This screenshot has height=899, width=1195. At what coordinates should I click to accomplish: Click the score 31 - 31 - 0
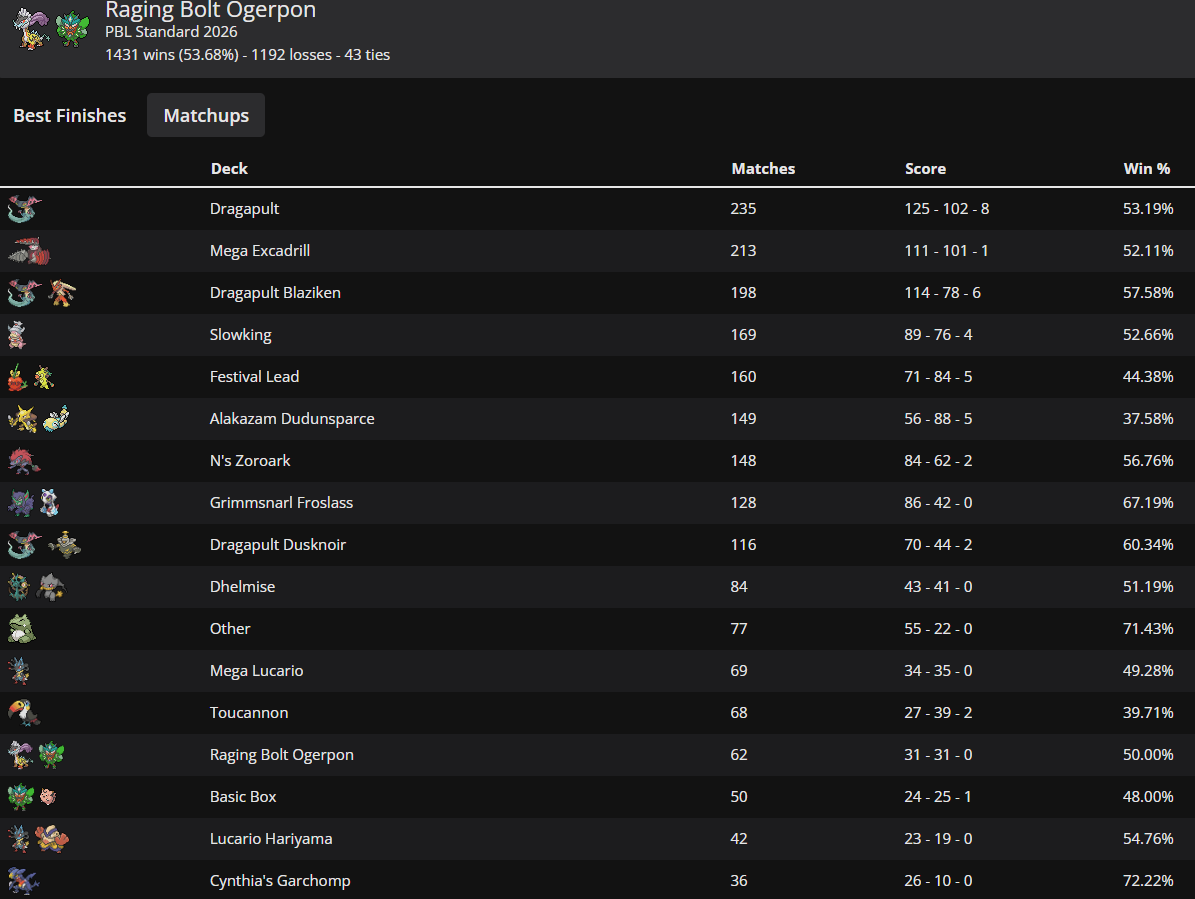pos(938,754)
